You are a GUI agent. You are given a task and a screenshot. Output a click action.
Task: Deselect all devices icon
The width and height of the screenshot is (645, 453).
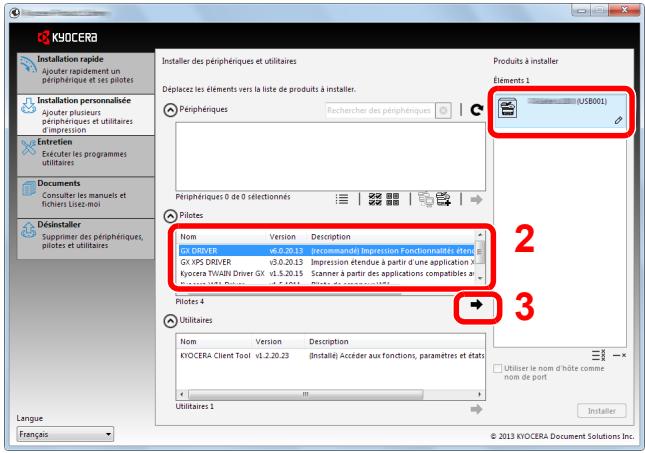393,199
